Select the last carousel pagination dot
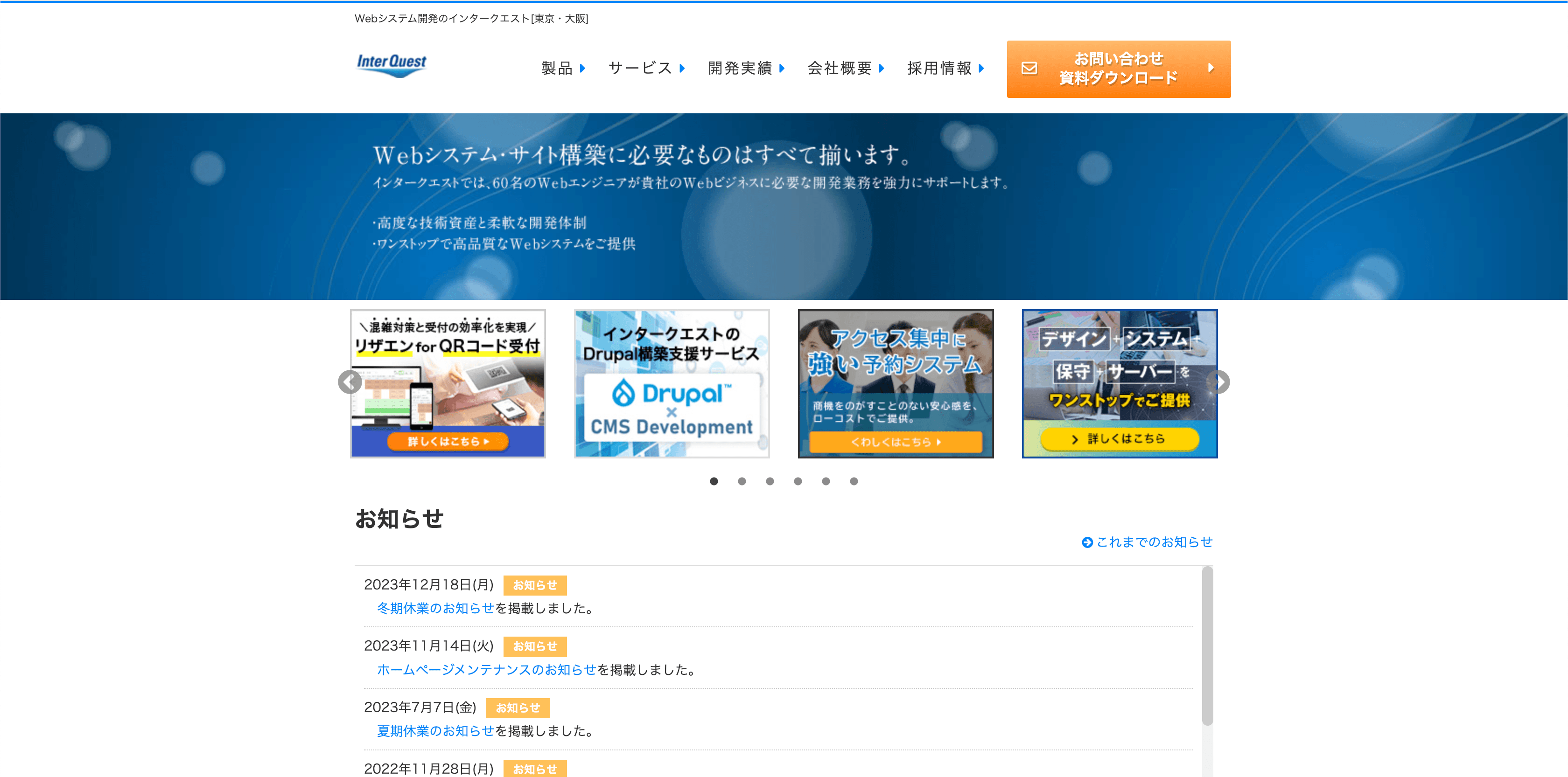1568x777 pixels. [x=854, y=481]
